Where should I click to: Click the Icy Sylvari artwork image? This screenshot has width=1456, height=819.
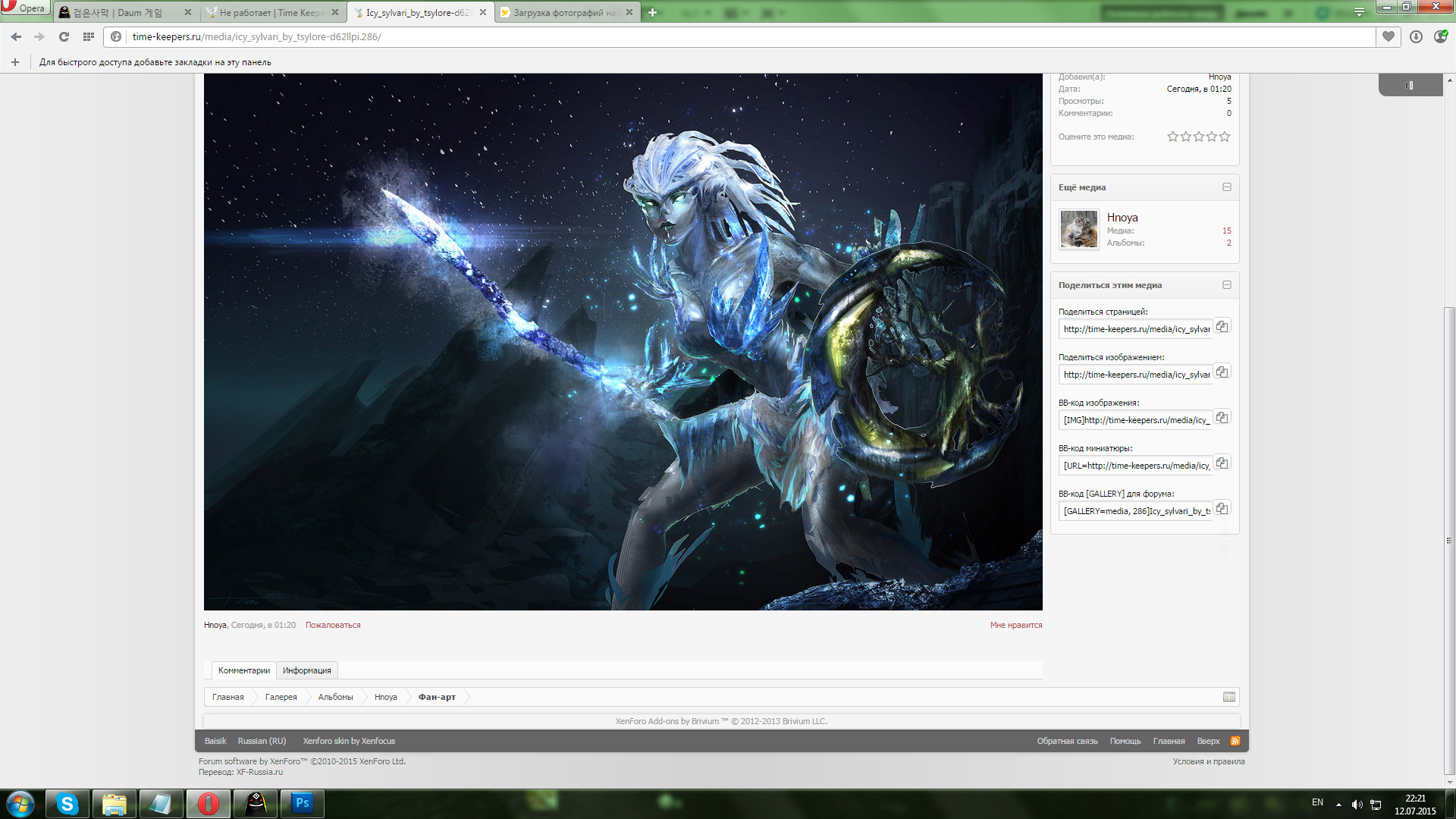(623, 341)
